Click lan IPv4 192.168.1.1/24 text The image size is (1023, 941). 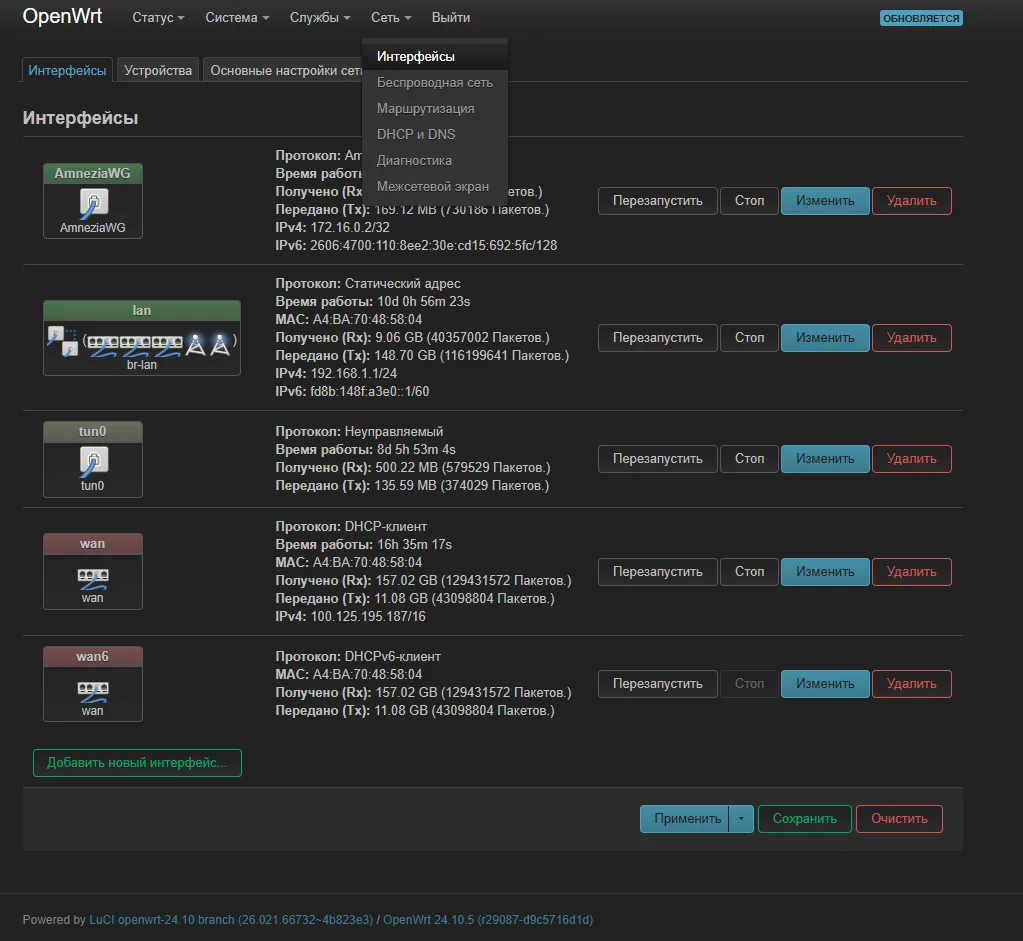[x=354, y=373]
